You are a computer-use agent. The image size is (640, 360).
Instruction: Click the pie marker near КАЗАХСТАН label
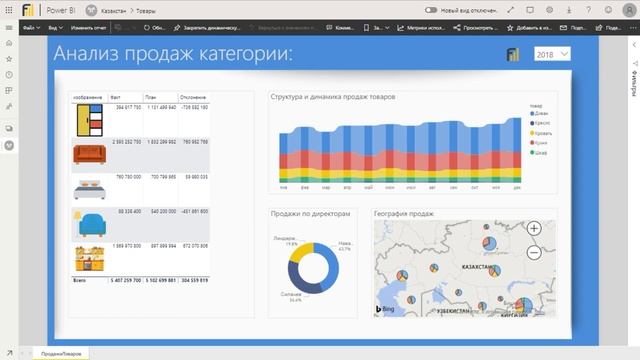[495, 270]
